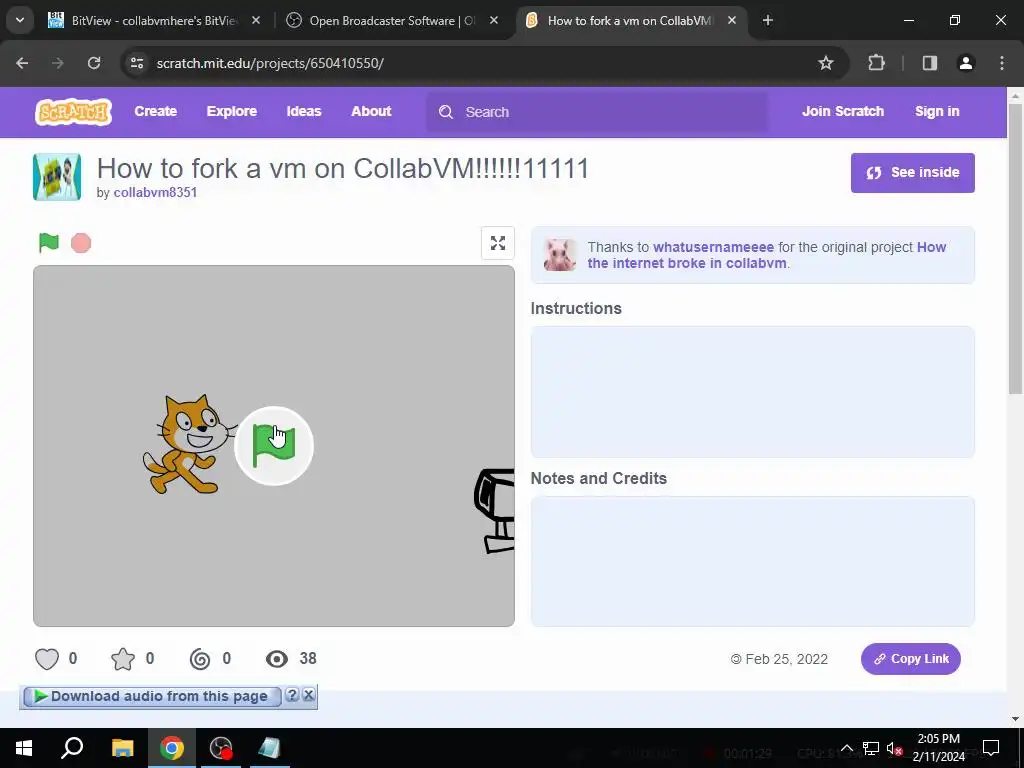
Task: Open the Chrome extensions puzzle icon
Action: (x=876, y=63)
